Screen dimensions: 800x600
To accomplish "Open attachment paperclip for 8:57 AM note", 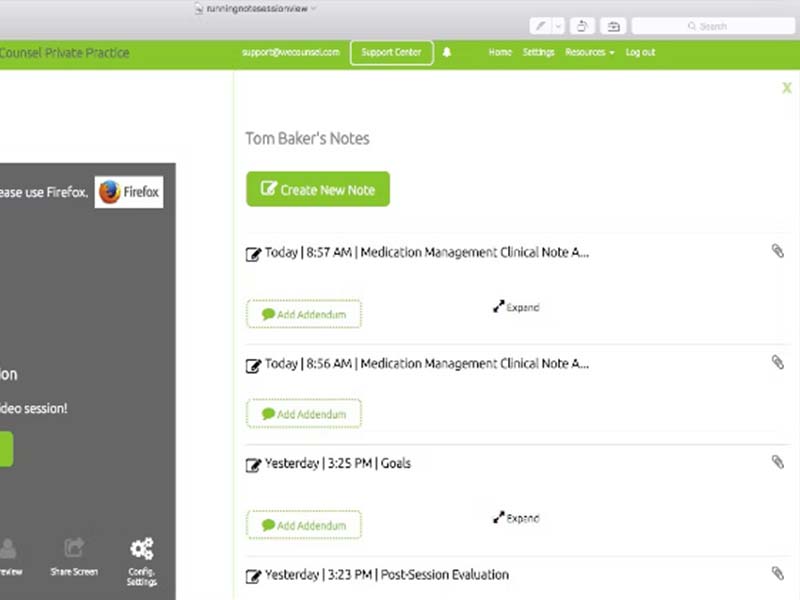I will click(x=778, y=251).
